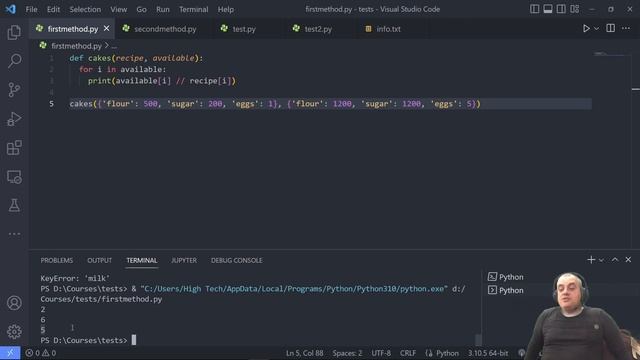The image size is (640, 360).
Task: Open the Run and Debug view
Action: [14, 119]
